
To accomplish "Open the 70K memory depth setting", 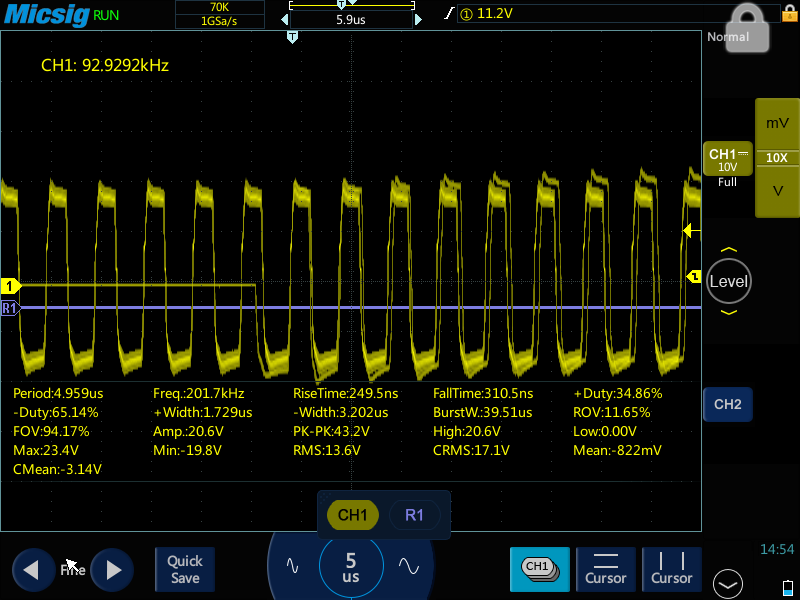I will click(219, 7).
